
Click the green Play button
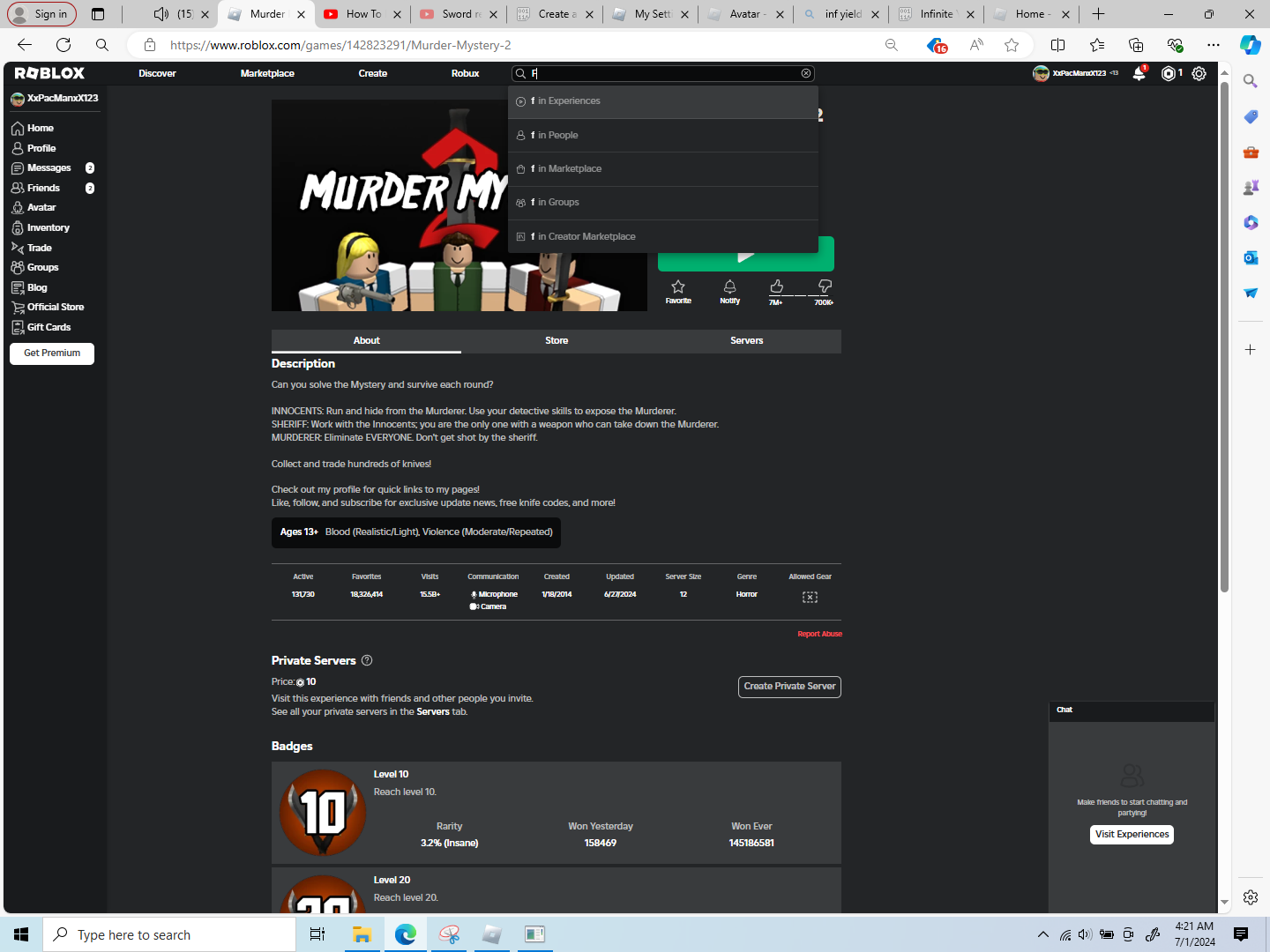(746, 255)
